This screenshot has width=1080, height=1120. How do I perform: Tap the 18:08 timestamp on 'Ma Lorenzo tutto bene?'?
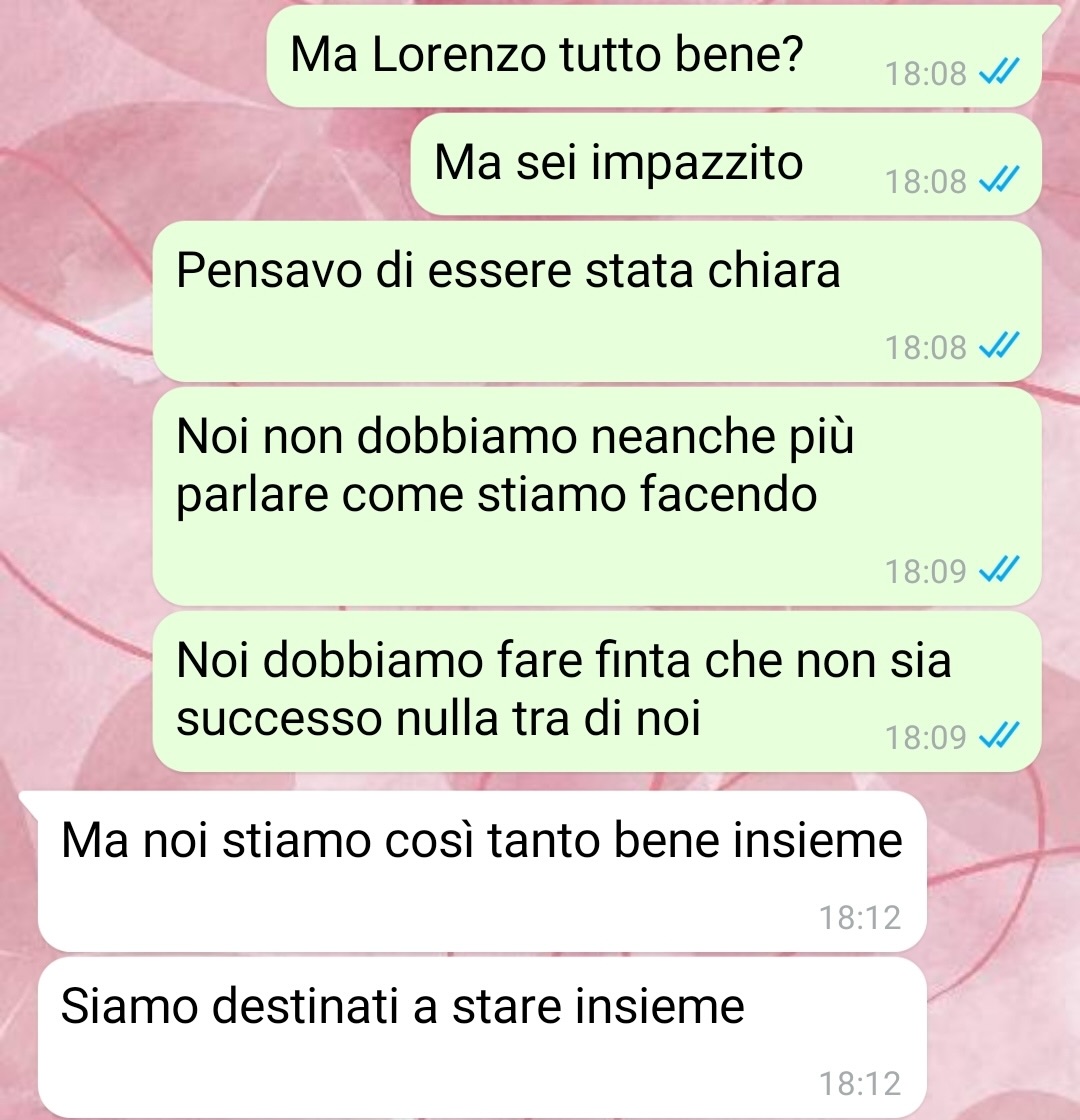(x=926, y=74)
